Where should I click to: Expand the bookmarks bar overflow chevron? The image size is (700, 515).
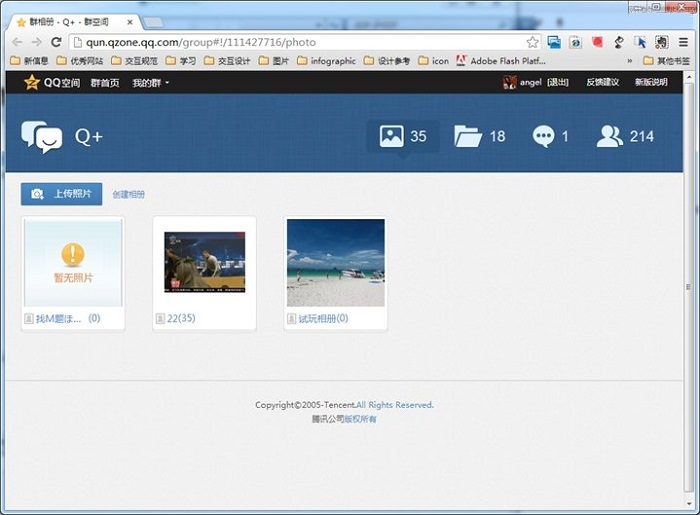[x=629, y=61]
